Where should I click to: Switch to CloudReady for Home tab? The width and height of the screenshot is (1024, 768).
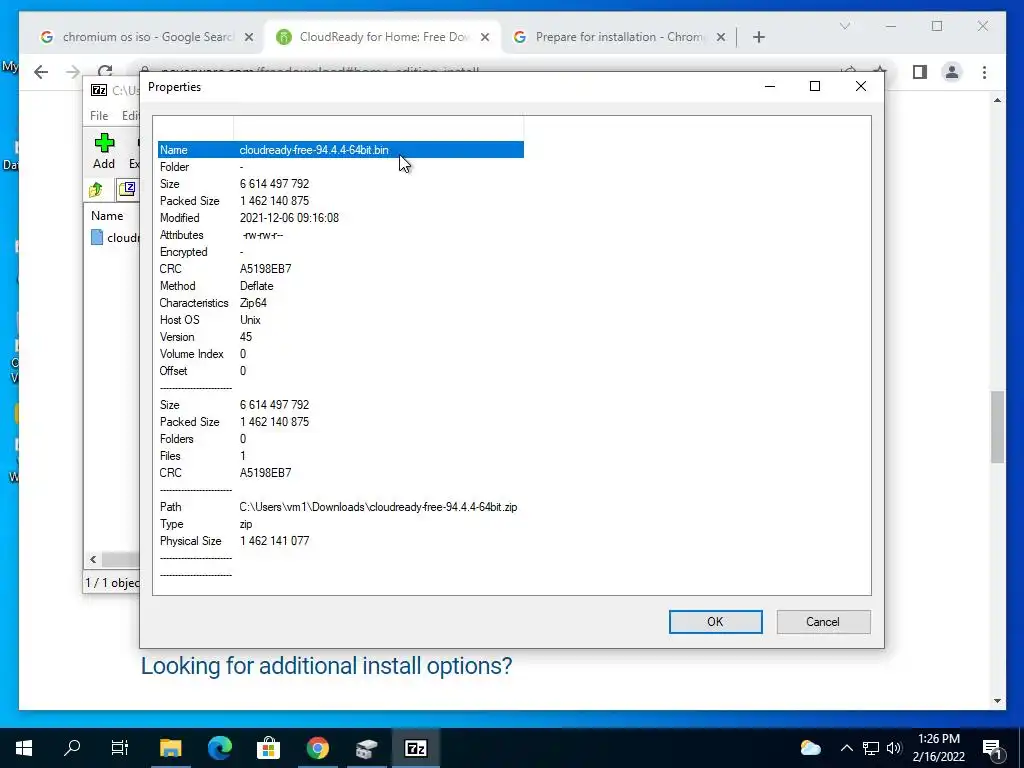pyautogui.click(x=382, y=37)
